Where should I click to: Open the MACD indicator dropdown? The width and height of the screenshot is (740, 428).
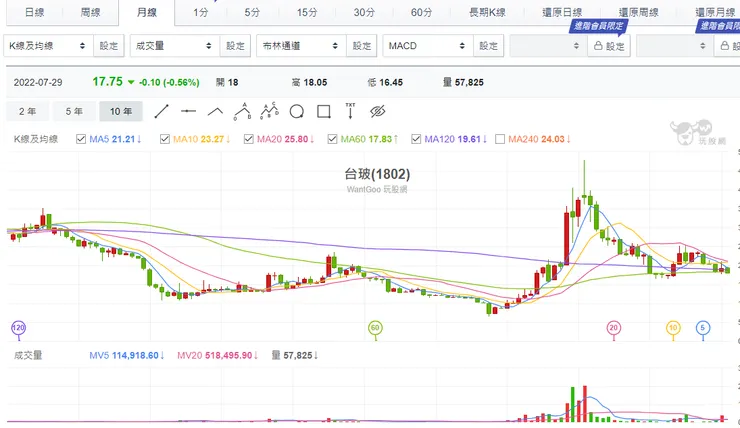pyautogui.click(x=428, y=46)
